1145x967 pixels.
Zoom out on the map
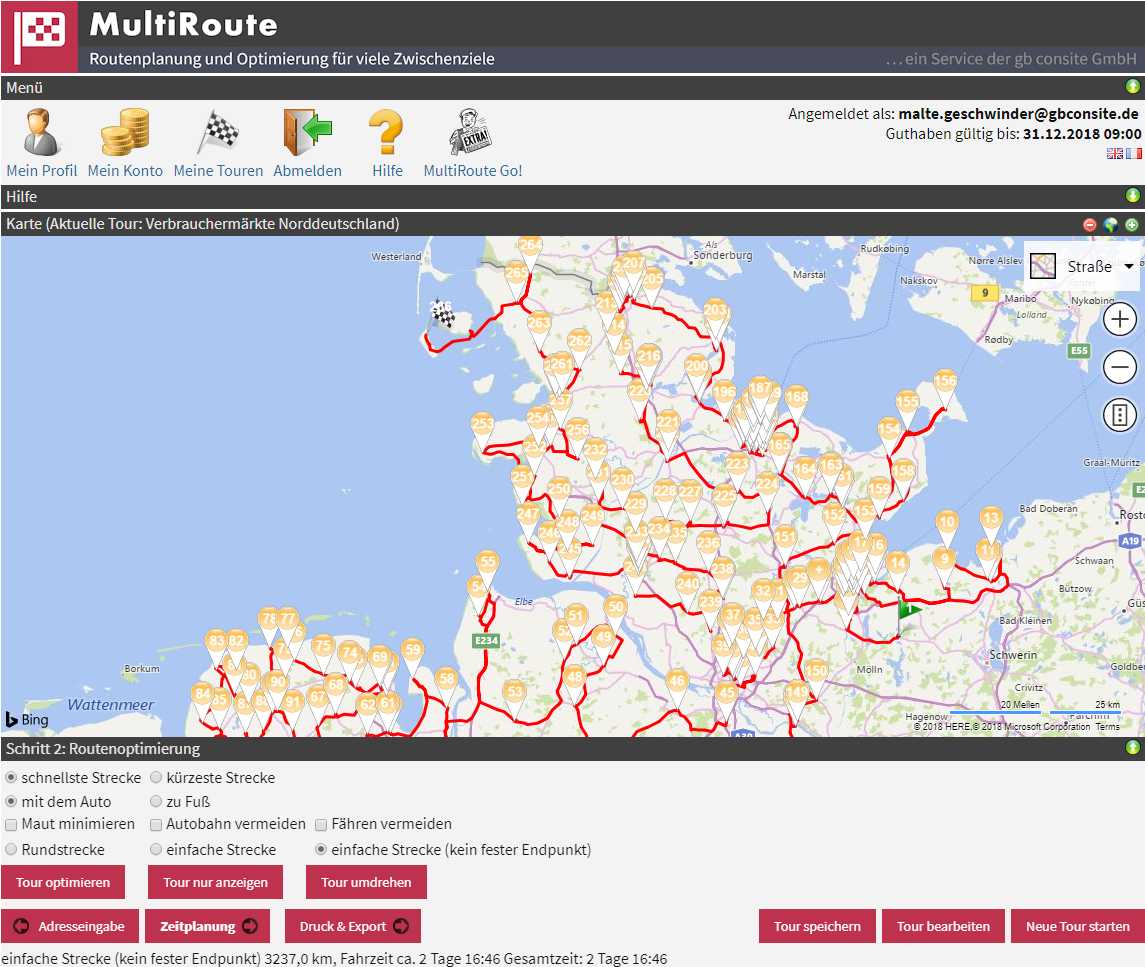1119,367
